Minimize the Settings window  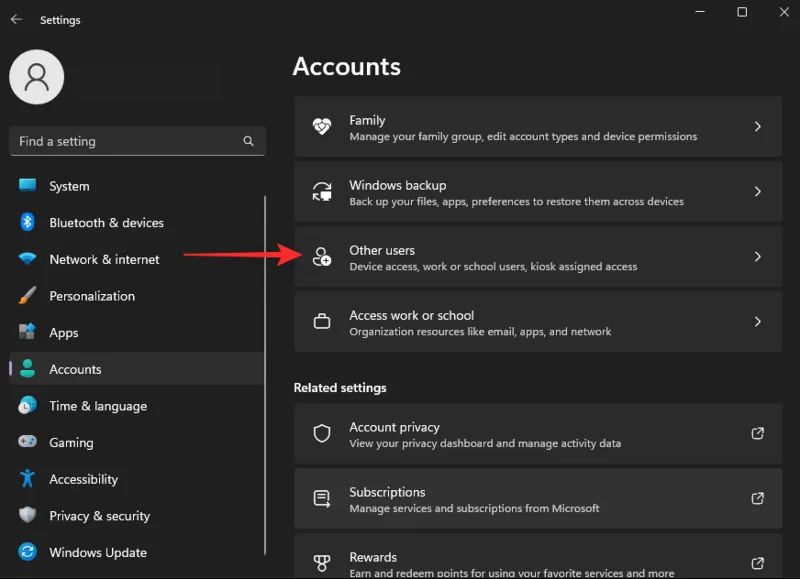tap(700, 11)
